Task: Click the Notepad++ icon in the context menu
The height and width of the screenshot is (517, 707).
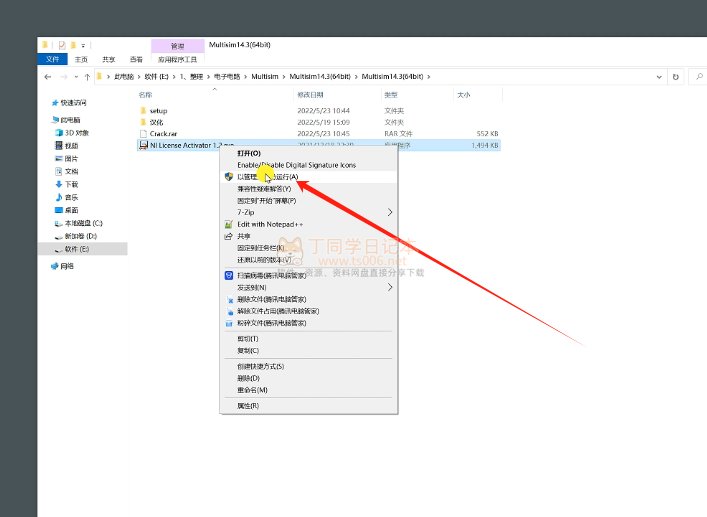Action: click(x=229, y=224)
